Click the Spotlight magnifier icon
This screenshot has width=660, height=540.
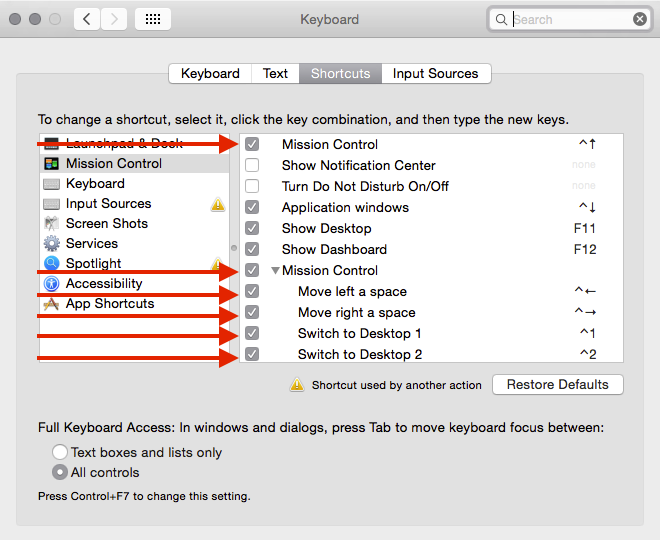coord(51,263)
